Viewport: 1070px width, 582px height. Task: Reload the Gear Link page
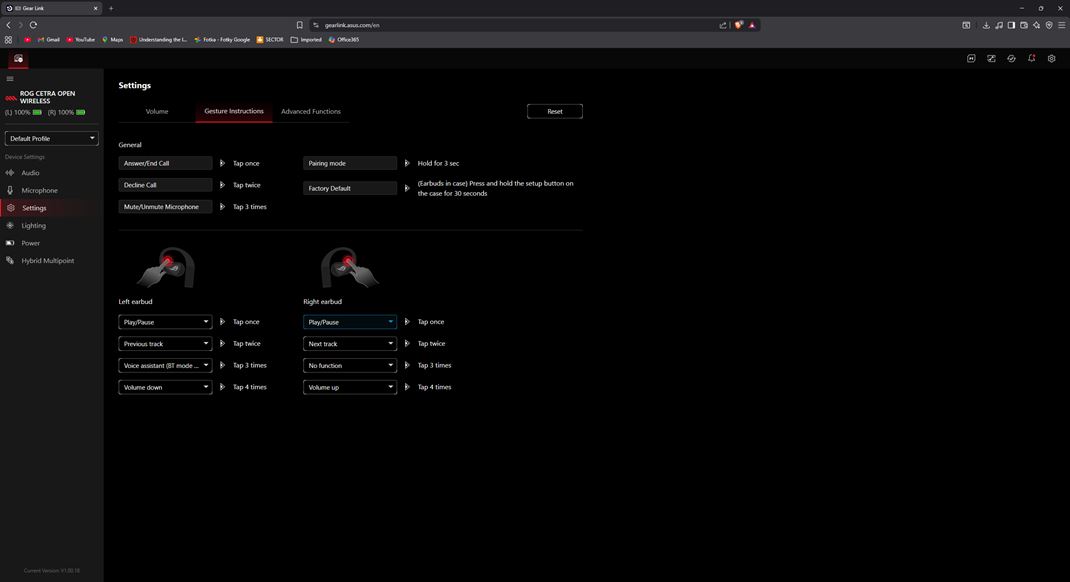pos(33,25)
